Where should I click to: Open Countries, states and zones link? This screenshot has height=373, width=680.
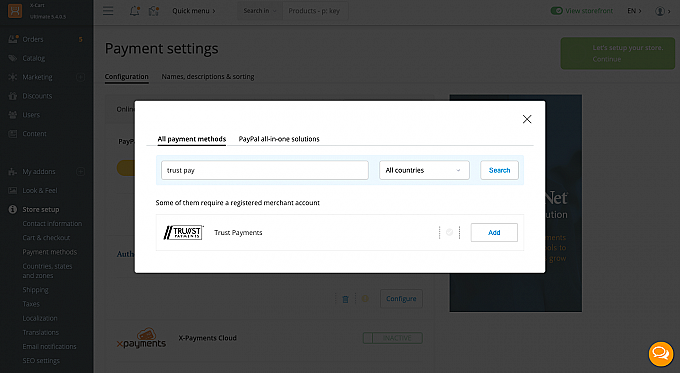47,271
